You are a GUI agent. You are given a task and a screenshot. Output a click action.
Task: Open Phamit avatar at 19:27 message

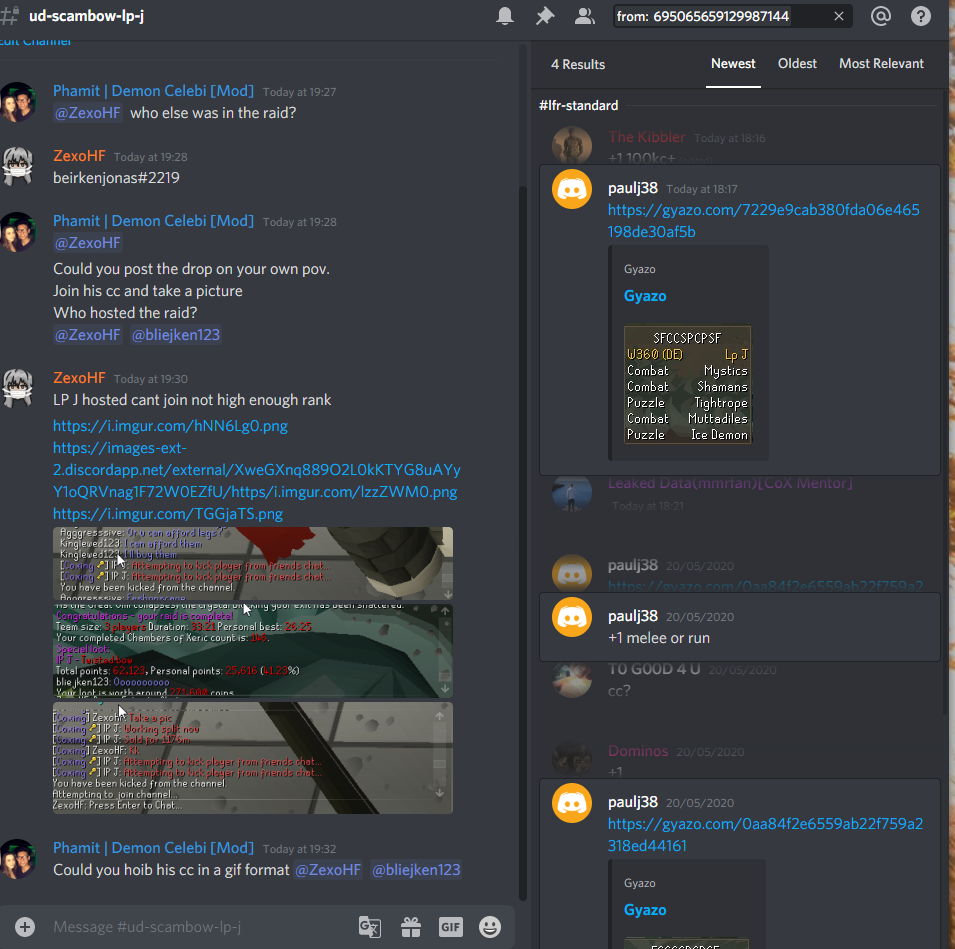(18, 101)
